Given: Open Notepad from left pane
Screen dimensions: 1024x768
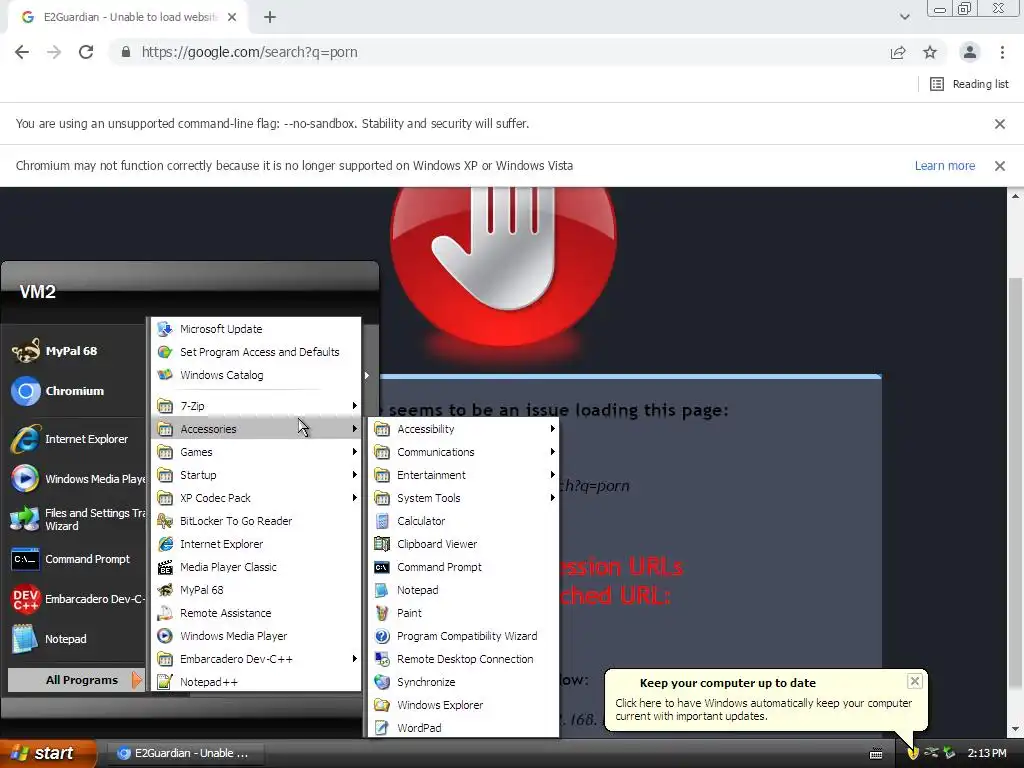Looking at the screenshot, I should (x=76, y=639).
